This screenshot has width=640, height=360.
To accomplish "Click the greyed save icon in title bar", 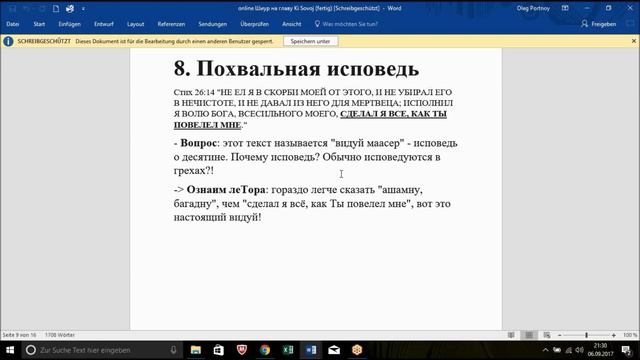I will 12,8.
